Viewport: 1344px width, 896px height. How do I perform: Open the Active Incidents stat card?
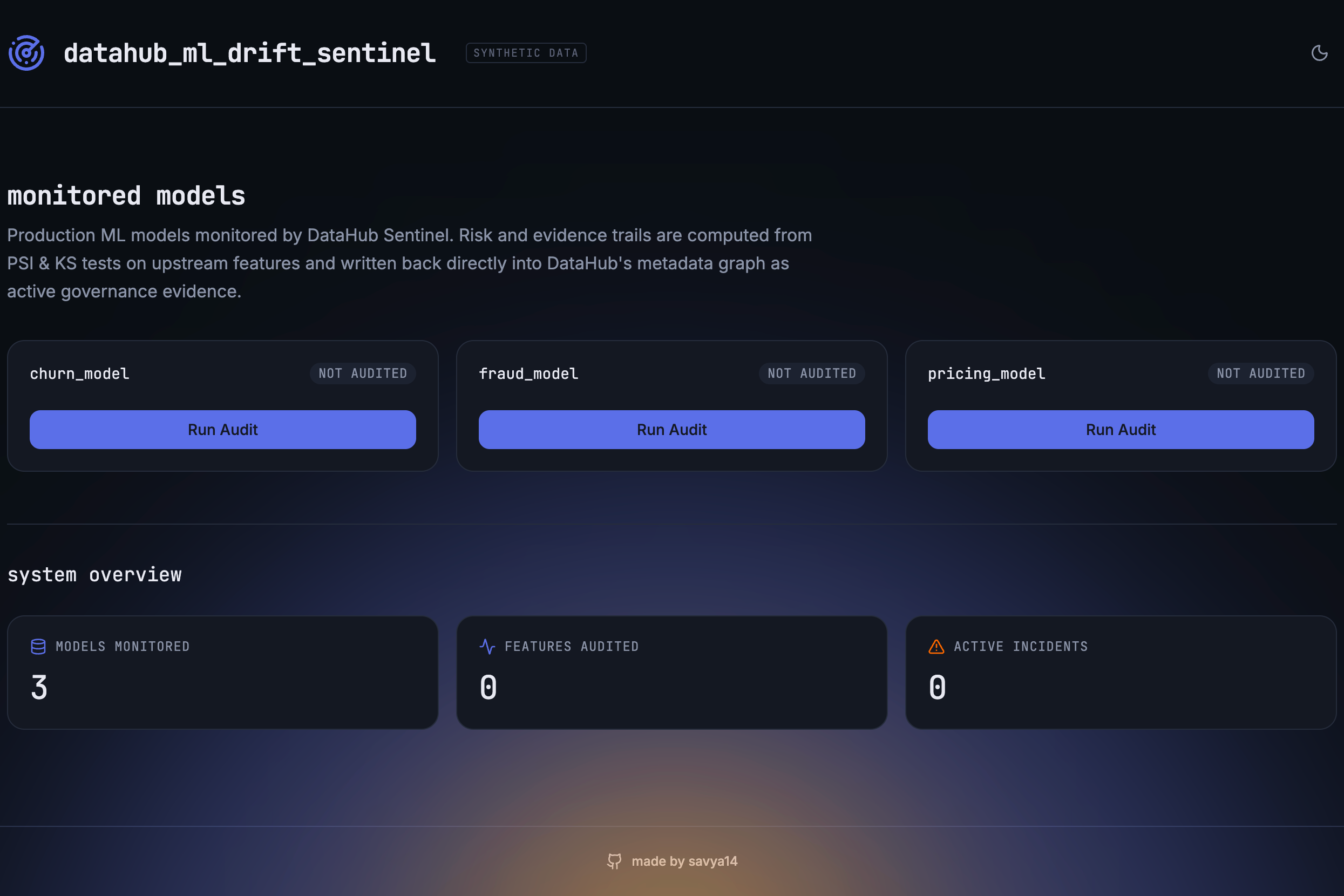1121,673
